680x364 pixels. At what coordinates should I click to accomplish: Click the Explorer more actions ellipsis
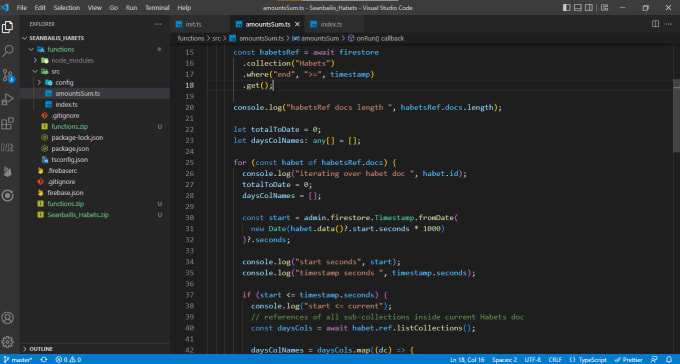158,24
